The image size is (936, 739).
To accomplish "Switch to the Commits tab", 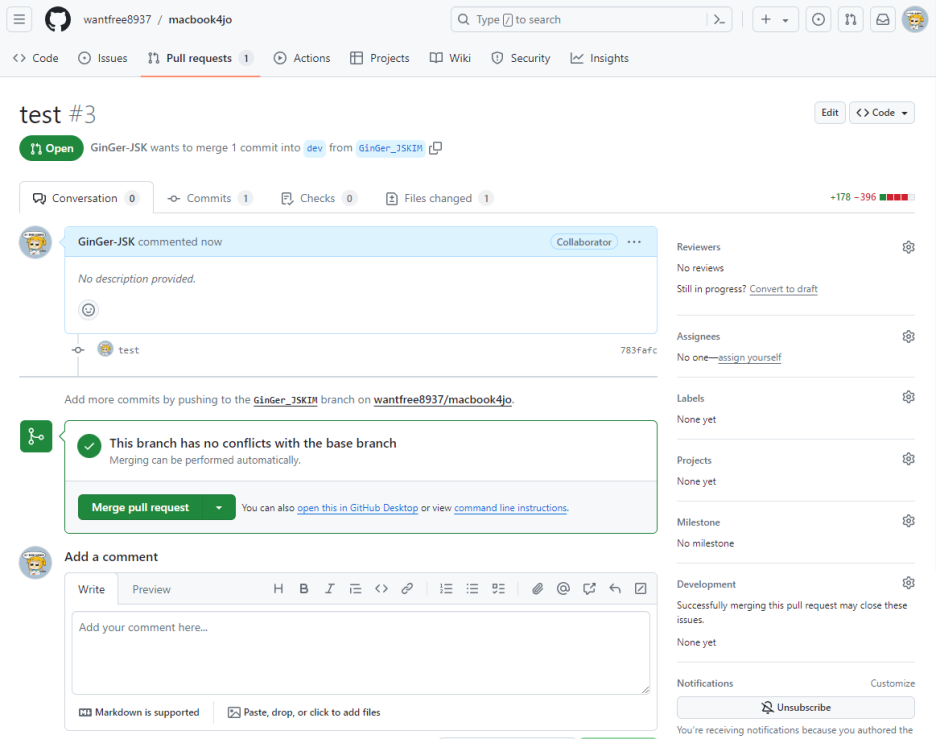I will tap(210, 198).
